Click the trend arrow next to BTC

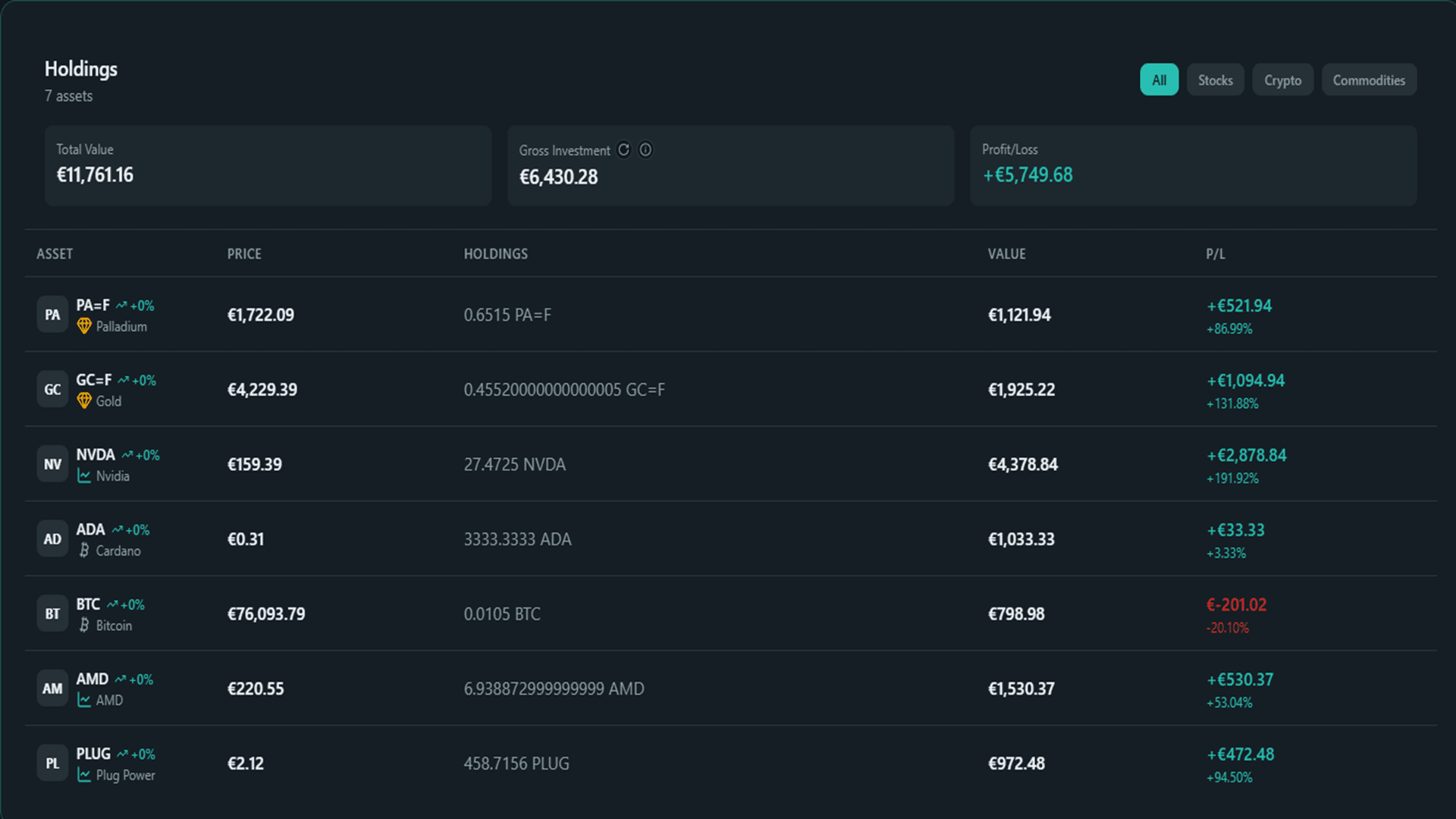(x=112, y=604)
